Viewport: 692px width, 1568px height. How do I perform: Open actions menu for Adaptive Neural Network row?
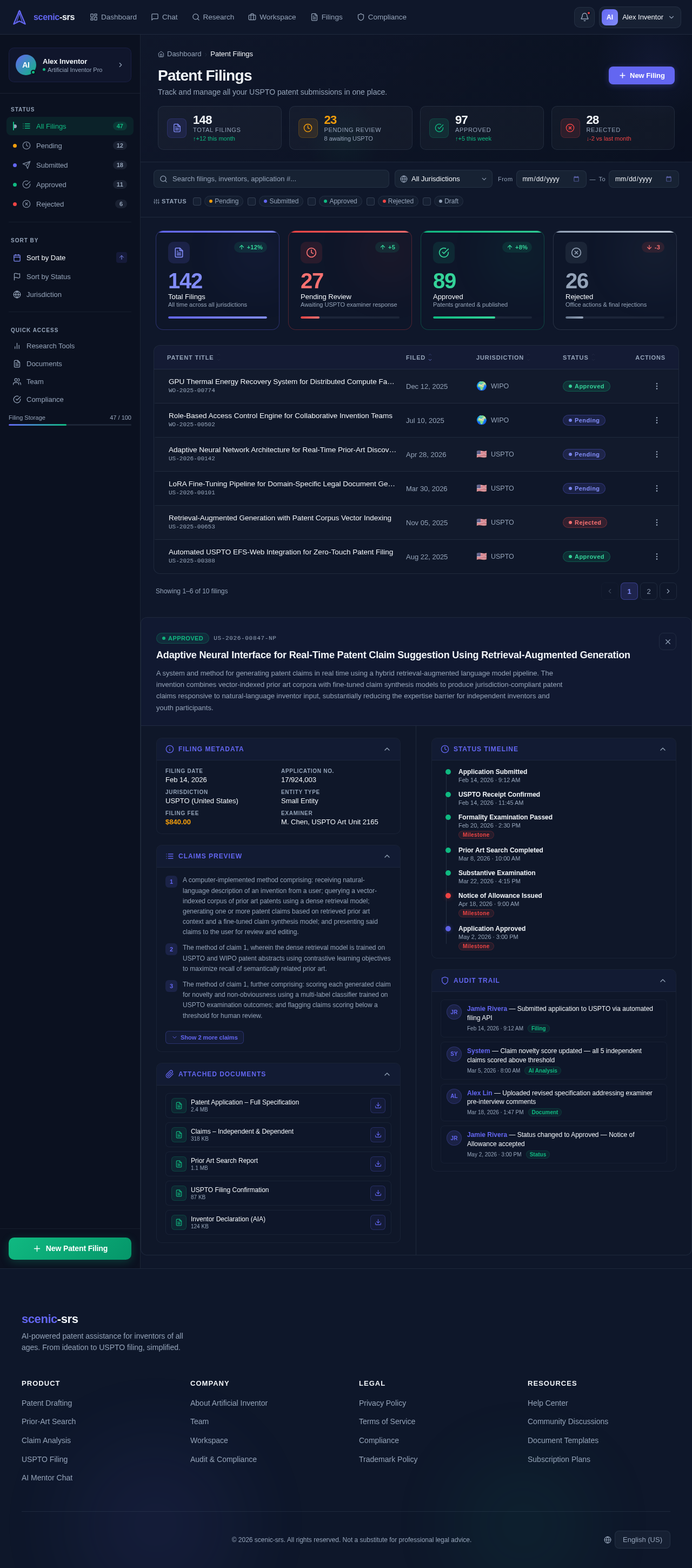(656, 454)
